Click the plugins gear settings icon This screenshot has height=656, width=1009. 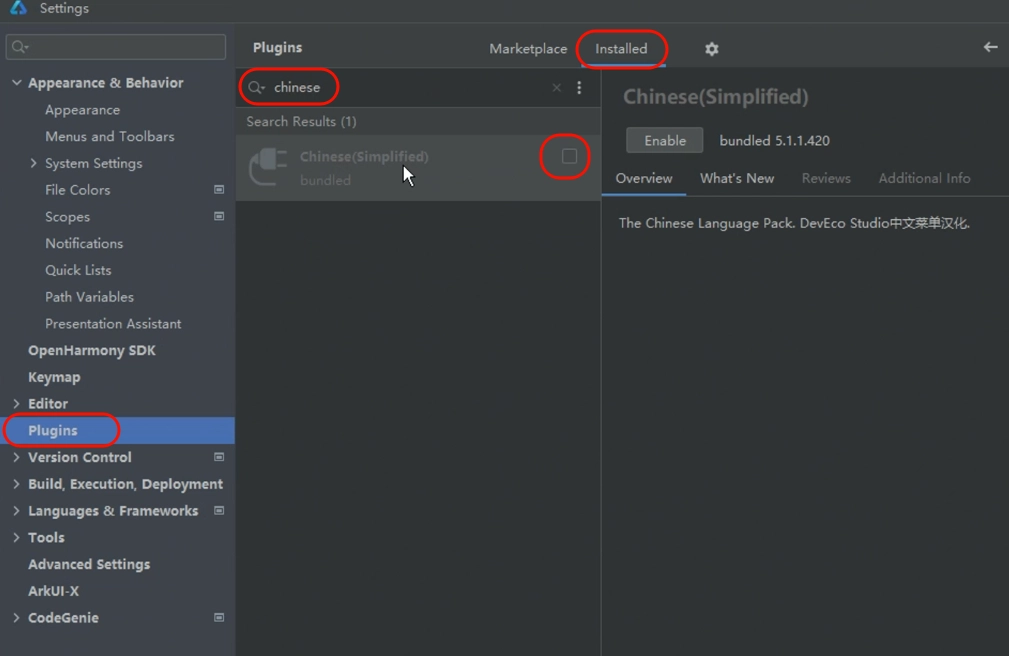tap(711, 49)
